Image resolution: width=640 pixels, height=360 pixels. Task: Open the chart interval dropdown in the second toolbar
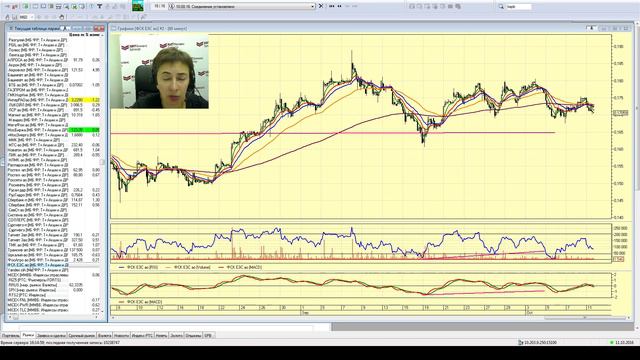[x=26, y=17]
